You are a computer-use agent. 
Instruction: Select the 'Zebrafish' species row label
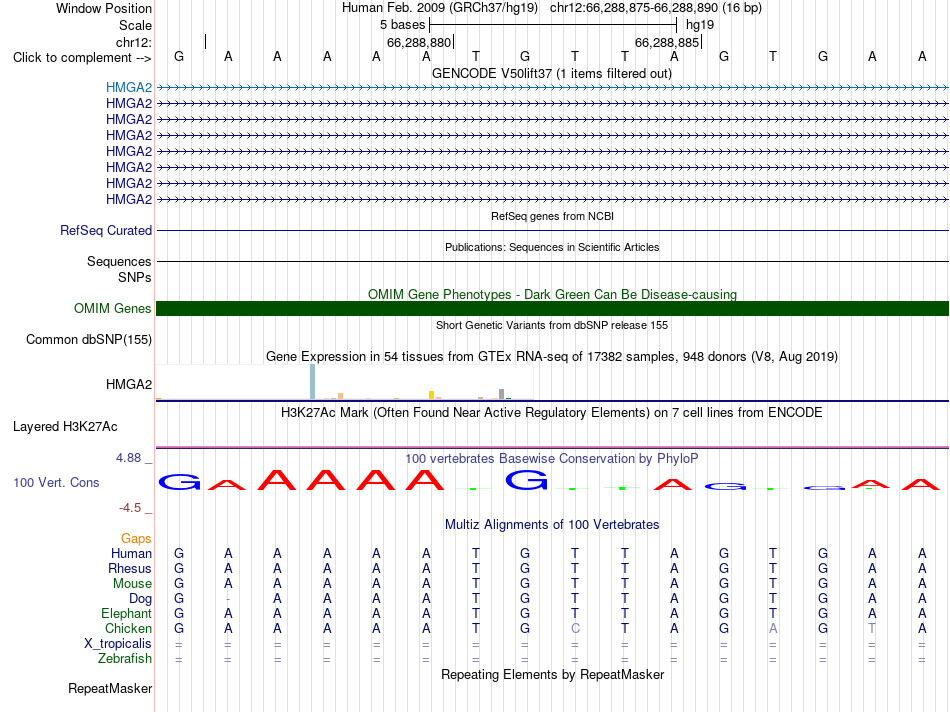click(x=125, y=658)
